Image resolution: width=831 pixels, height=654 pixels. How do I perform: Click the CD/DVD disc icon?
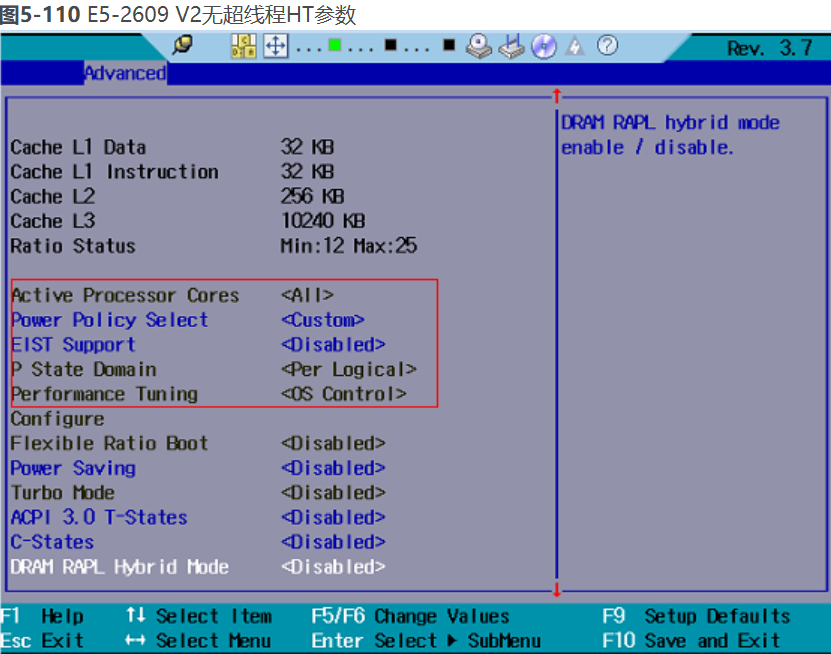click(544, 45)
